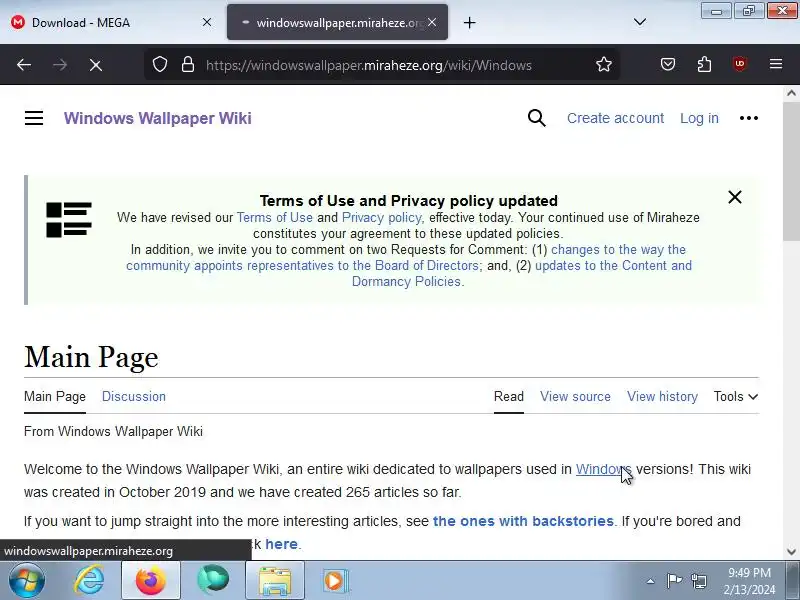Click the scrollbar down arrow
The width and height of the screenshot is (800, 600).
[791, 551]
